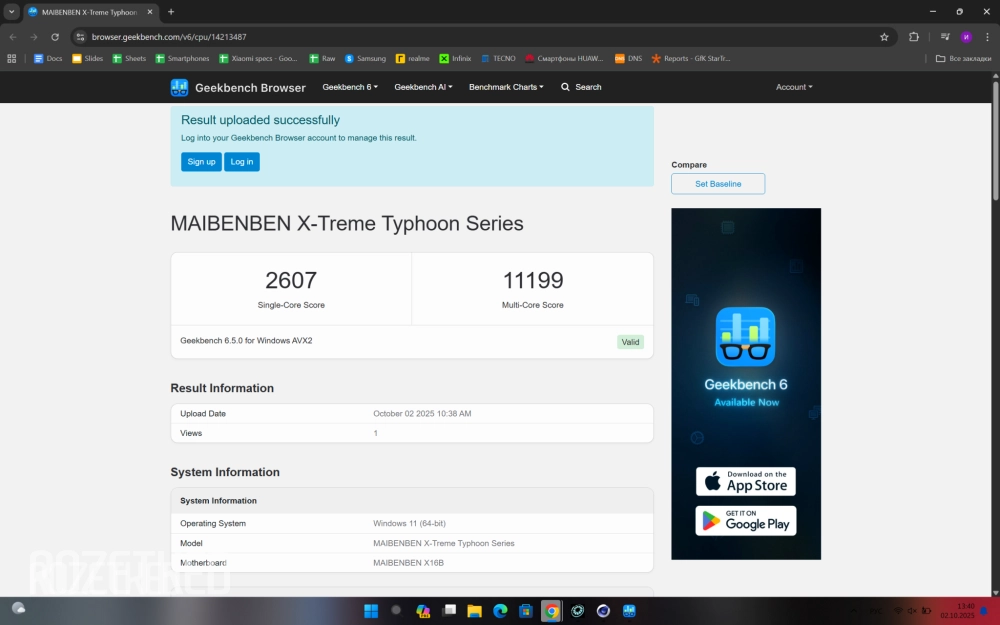This screenshot has width=1000, height=625.
Task: Reload the page using the refresh icon
Action: click(x=55, y=37)
